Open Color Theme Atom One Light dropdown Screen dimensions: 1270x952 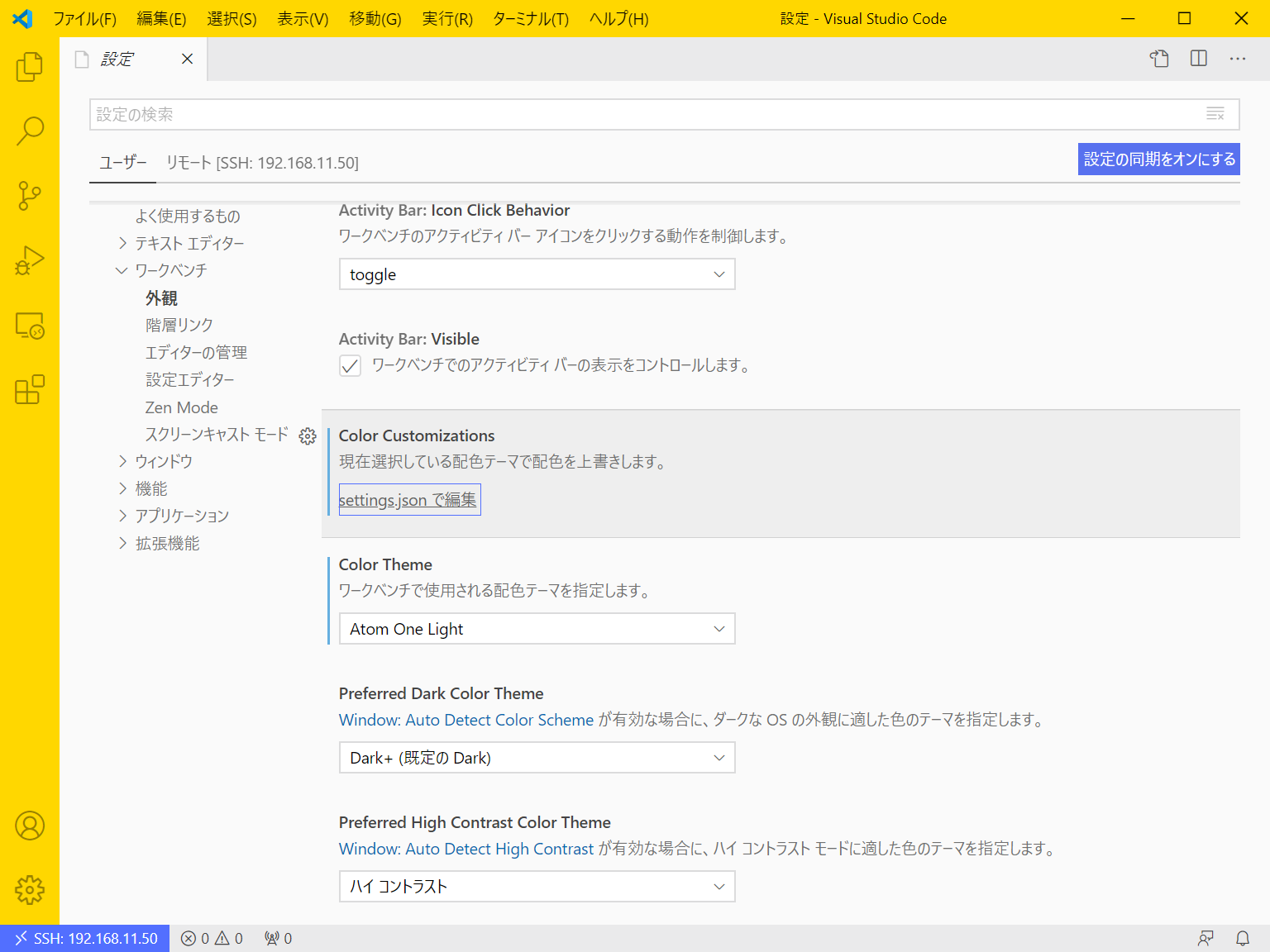click(x=537, y=629)
